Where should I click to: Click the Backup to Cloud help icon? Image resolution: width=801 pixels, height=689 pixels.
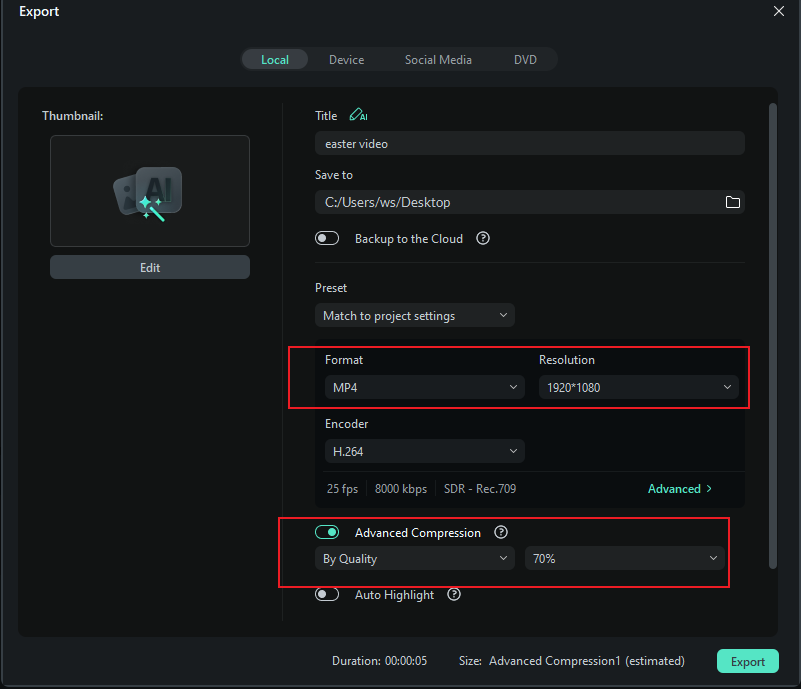483,239
